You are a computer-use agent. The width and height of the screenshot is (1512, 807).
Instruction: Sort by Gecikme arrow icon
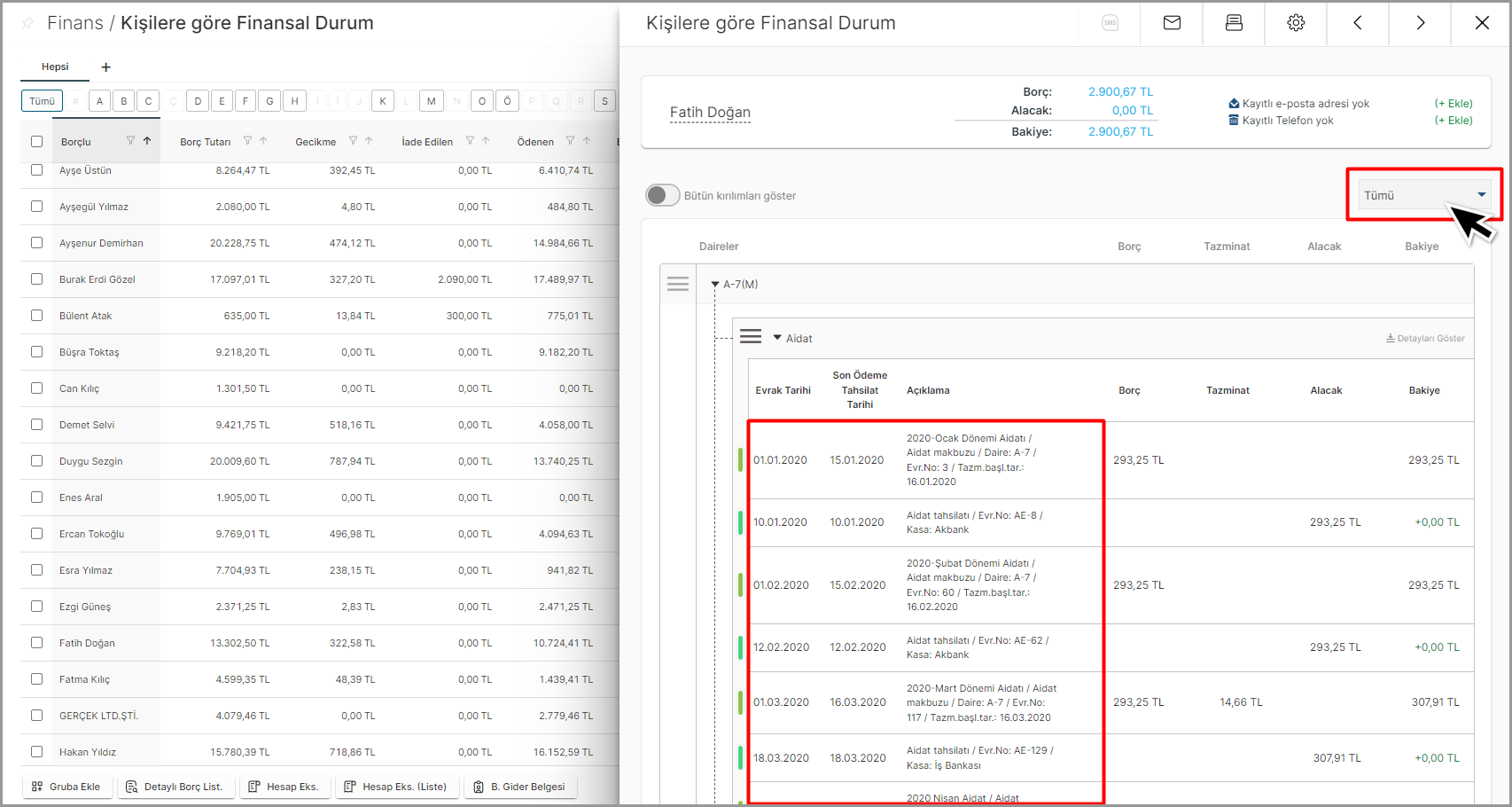[369, 141]
